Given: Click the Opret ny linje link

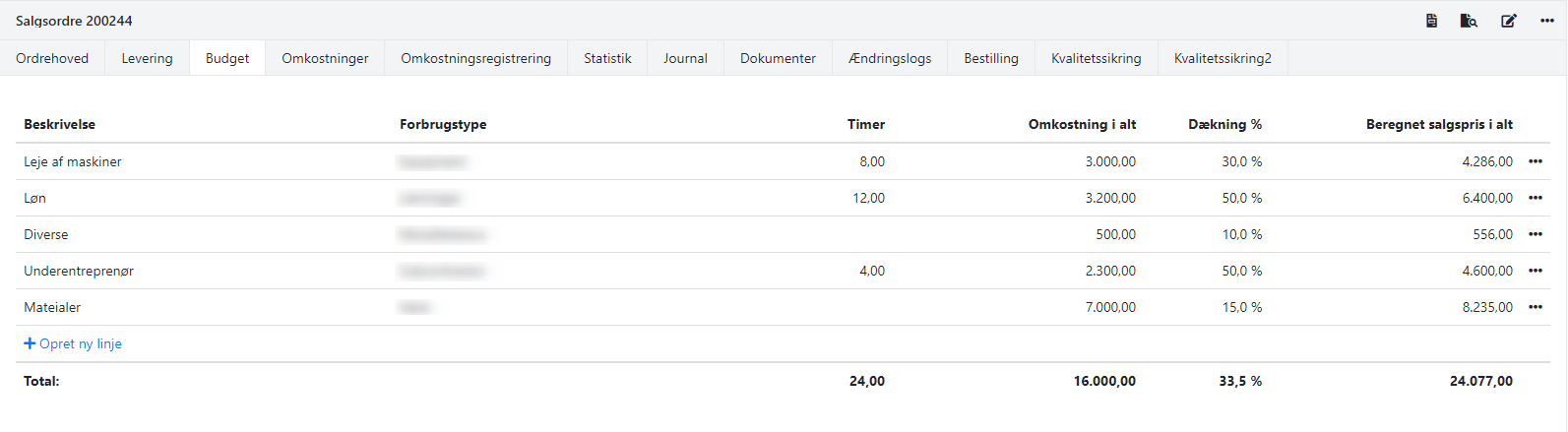Looking at the screenshot, I should (81, 343).
